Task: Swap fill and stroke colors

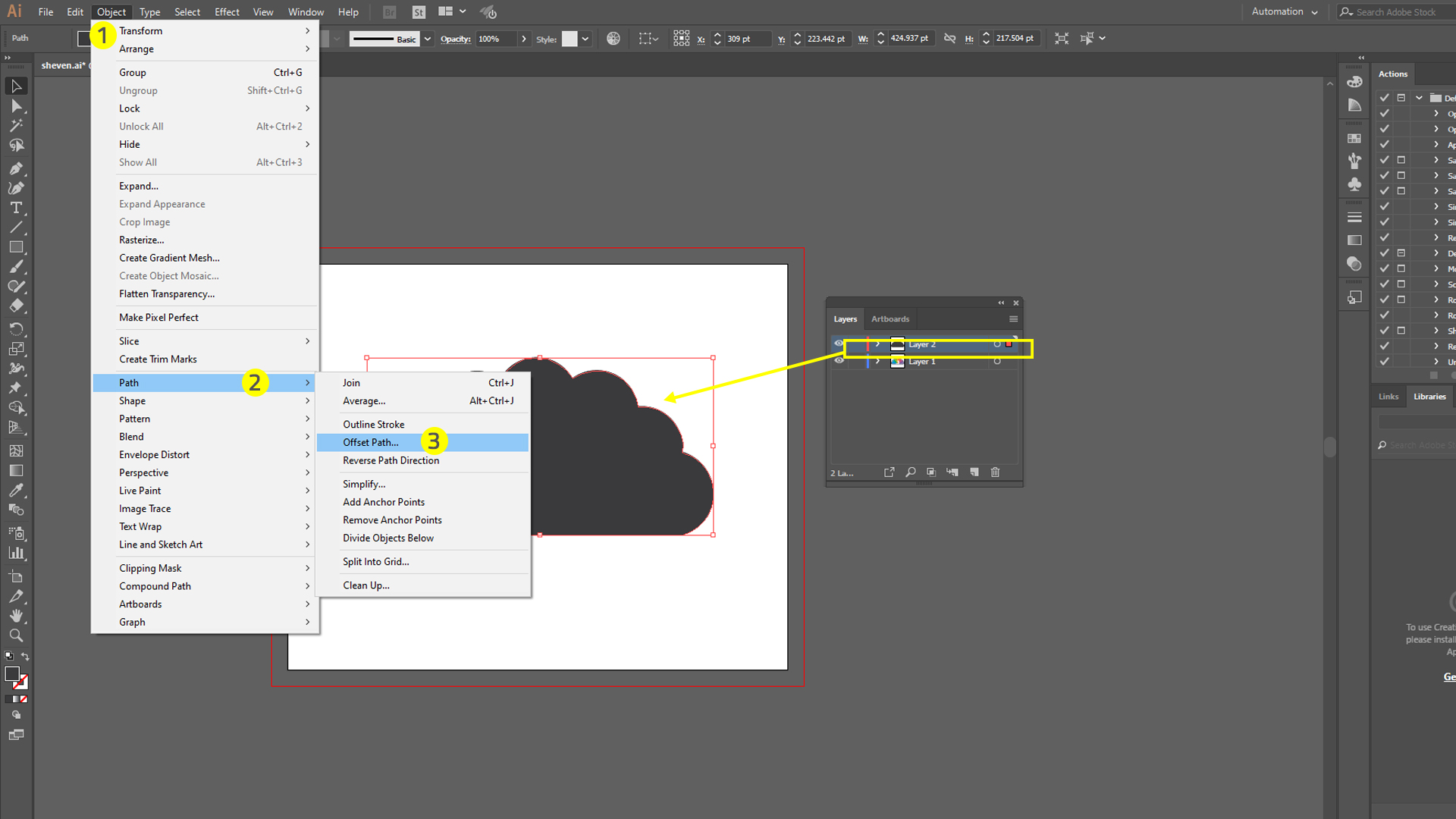Action: (25, 656)
